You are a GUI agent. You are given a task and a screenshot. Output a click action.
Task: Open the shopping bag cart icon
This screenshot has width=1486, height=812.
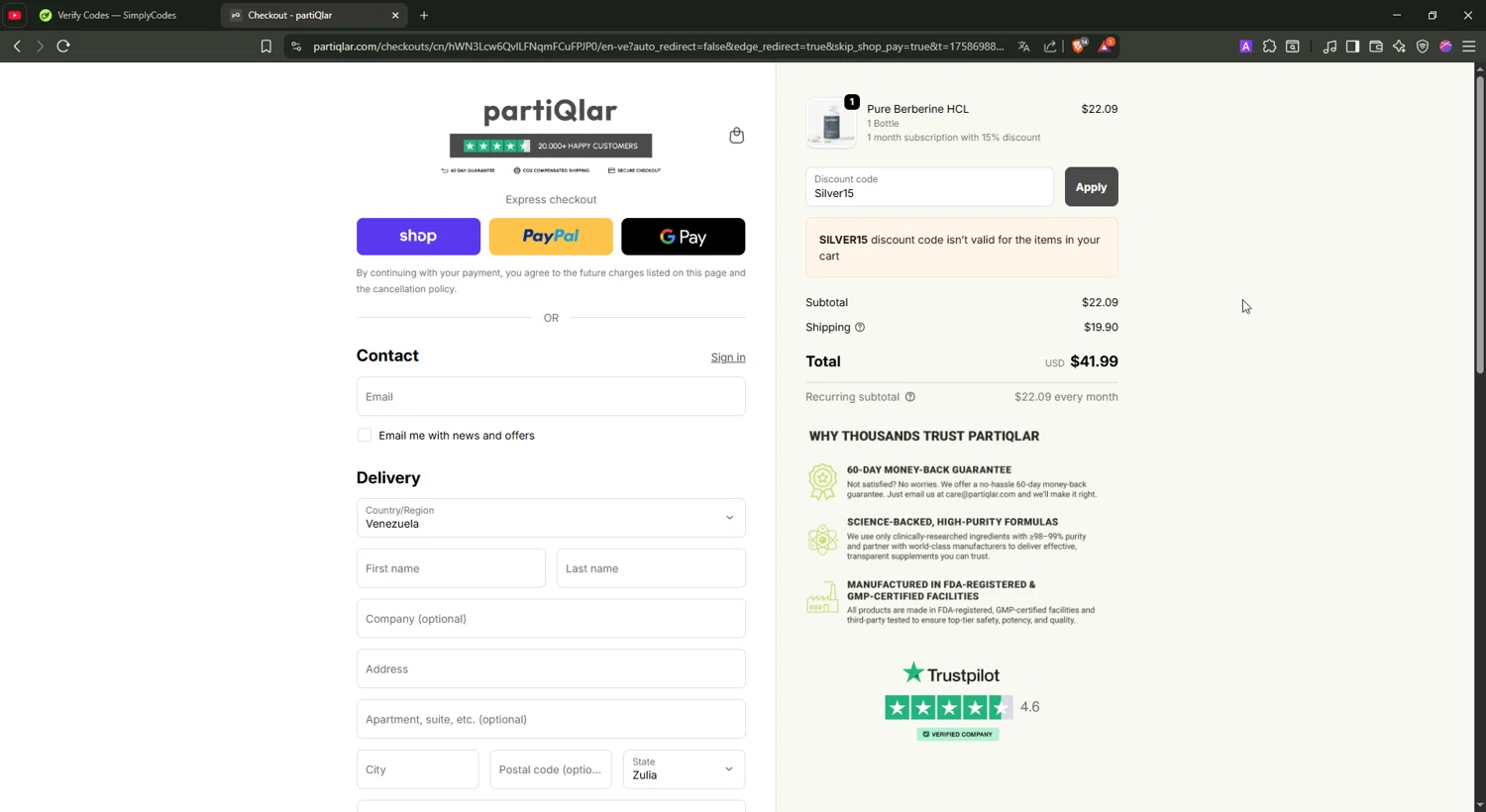click(736, 136)
